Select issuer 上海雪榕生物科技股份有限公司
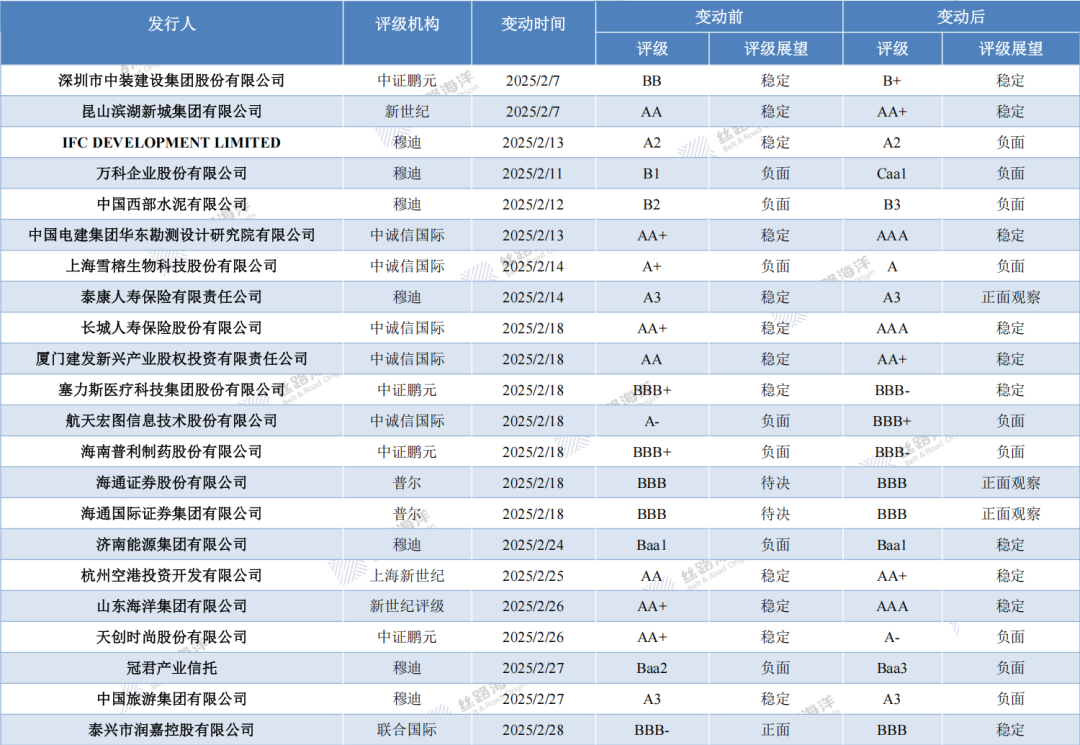 (172, 266)
